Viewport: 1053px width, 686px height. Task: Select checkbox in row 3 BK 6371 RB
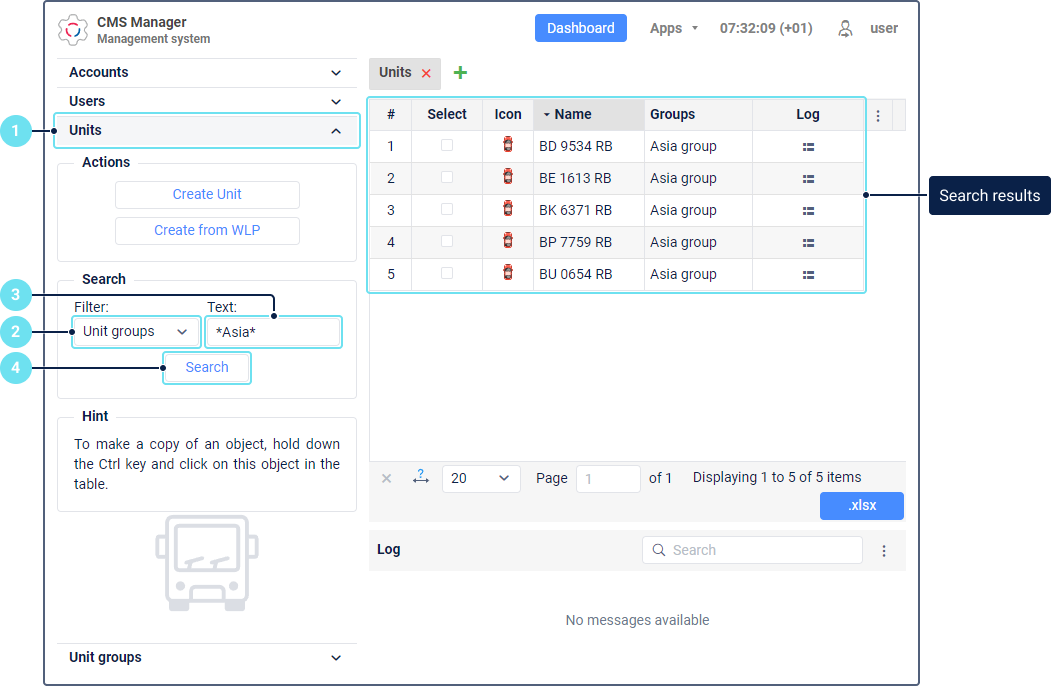tap(447, 210)
